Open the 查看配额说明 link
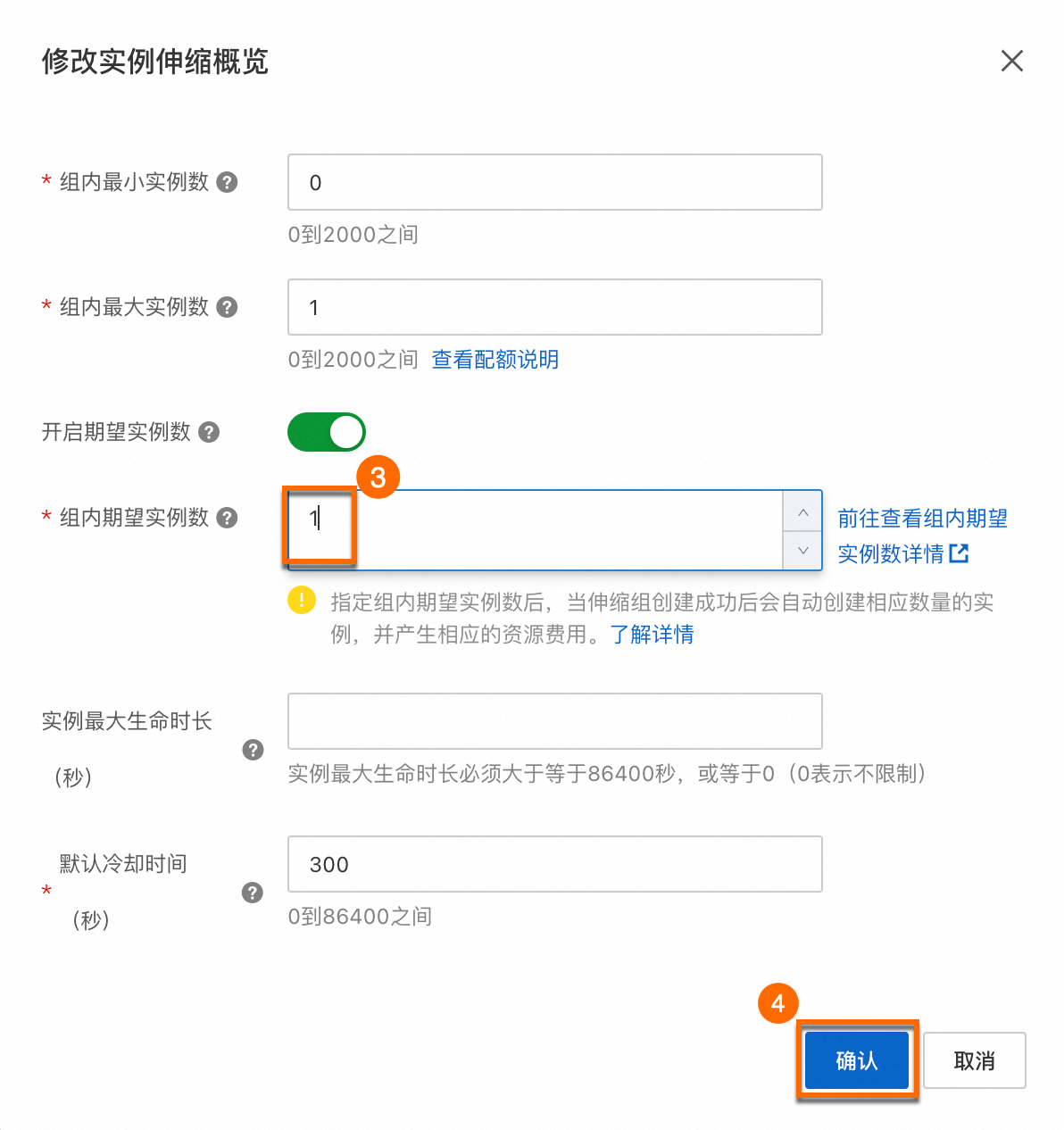Screen dimensions: 1064x1130 pyautogui.click(x=495, y=360)
